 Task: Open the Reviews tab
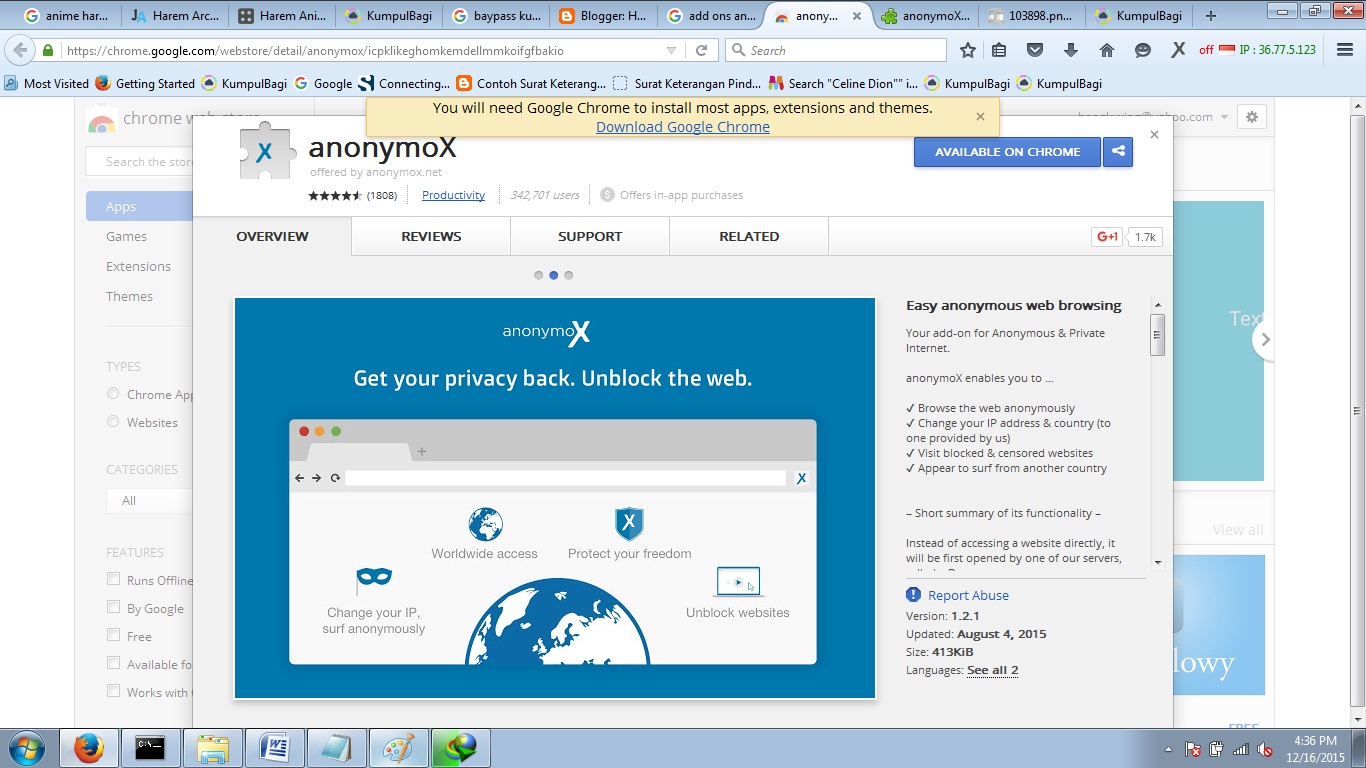[x=431, y=237]
